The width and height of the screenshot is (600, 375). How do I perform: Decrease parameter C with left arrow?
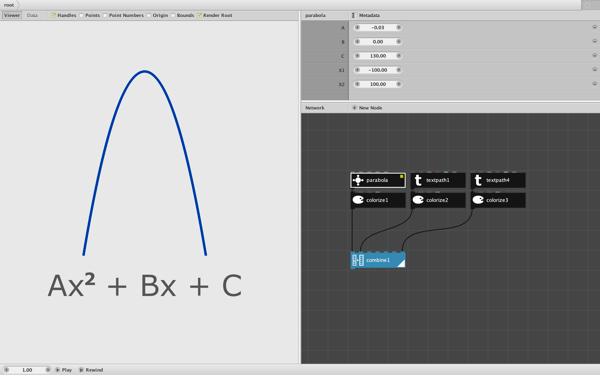357,56
